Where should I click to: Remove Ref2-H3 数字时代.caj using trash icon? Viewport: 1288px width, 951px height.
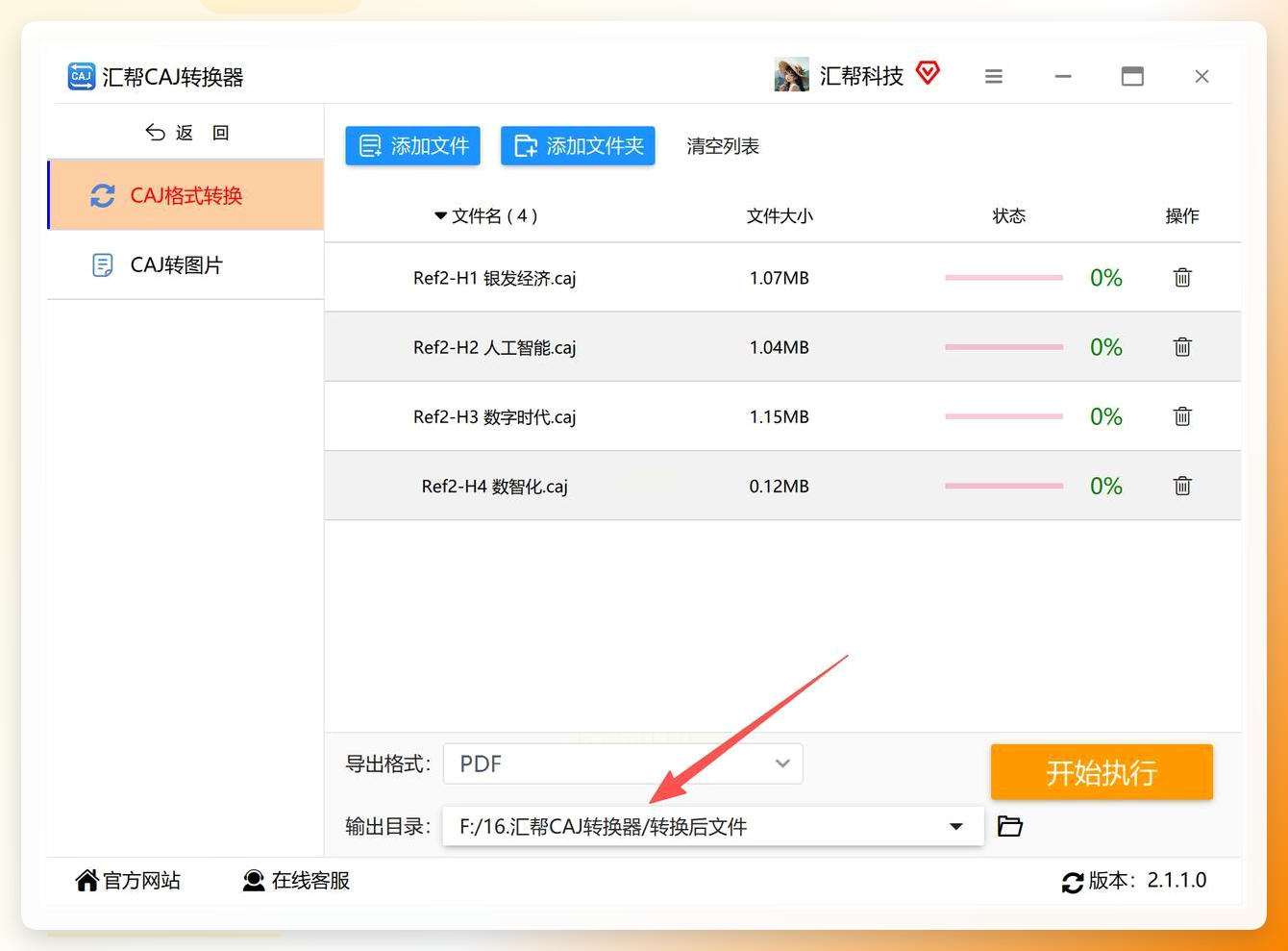[1182, 416]
